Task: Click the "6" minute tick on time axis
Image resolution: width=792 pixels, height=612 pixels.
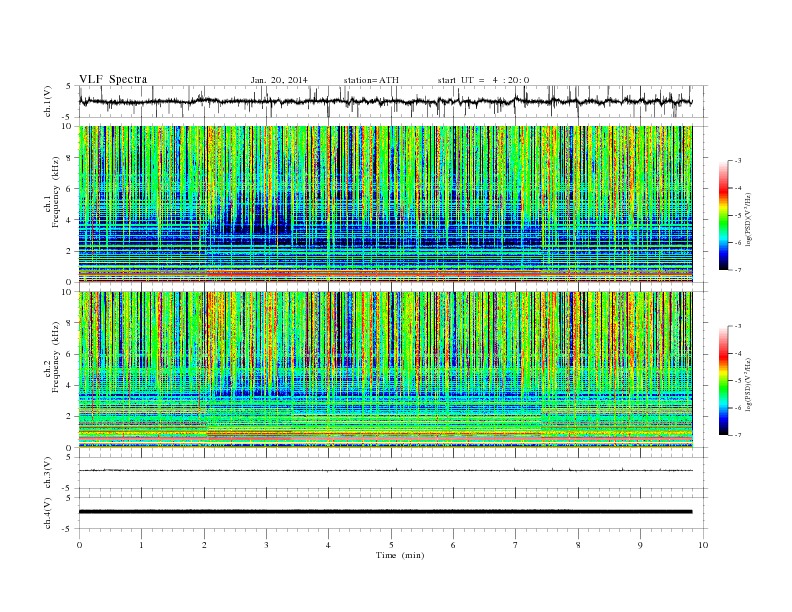Action: point(453,545)
